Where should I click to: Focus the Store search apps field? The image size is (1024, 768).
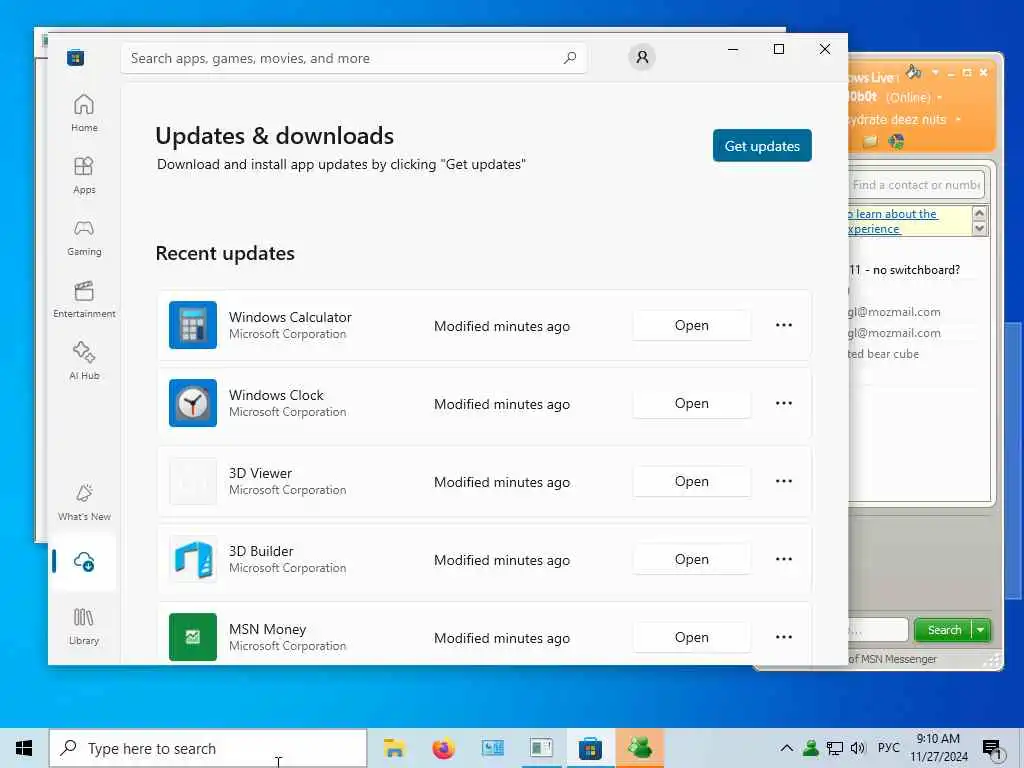(x=353, y=58)
